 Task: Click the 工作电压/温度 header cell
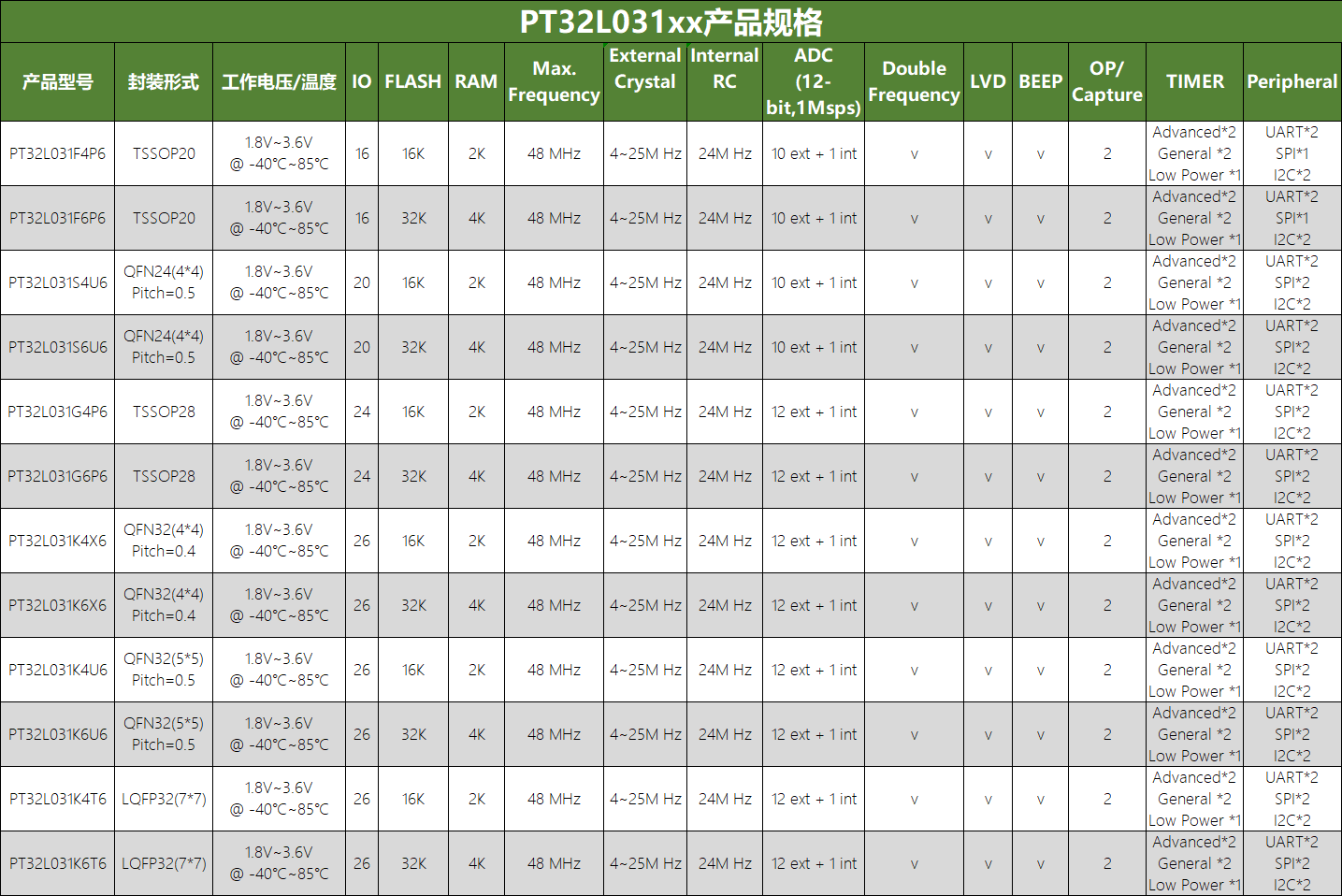coord(279,81)
